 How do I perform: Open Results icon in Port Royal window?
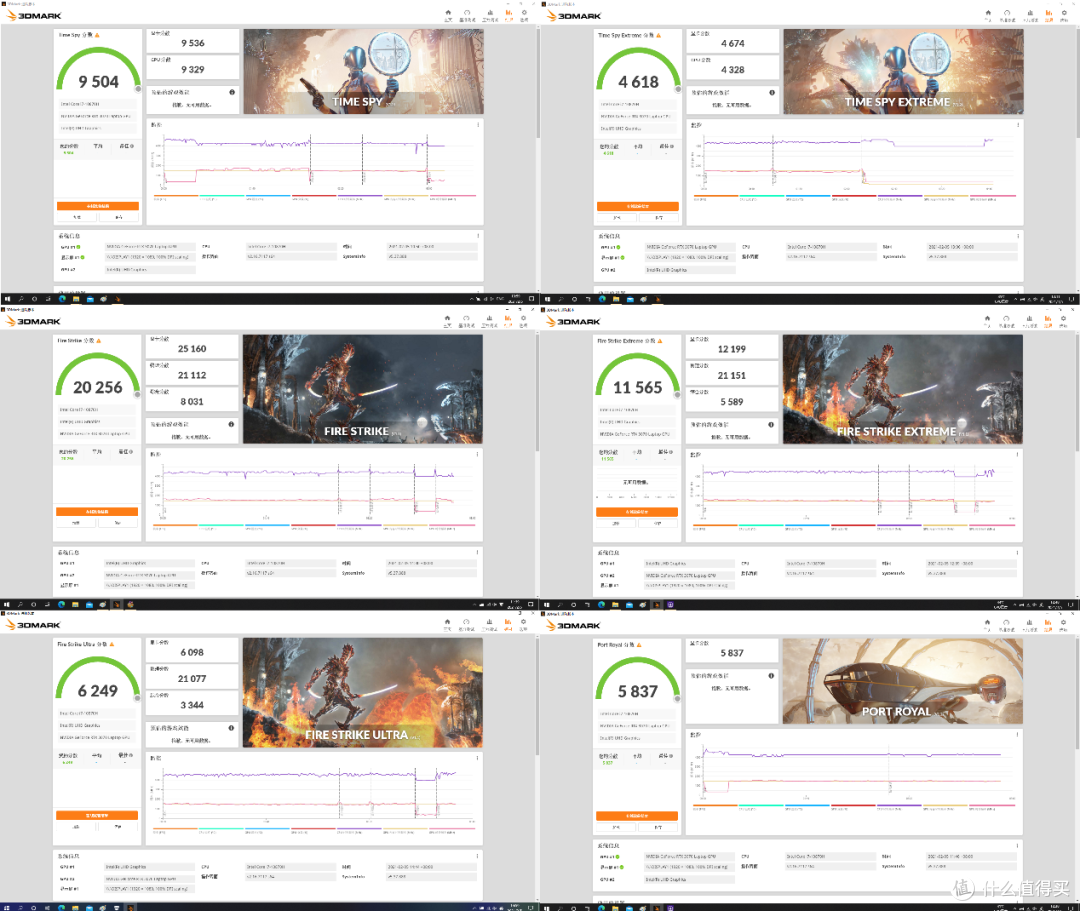[1048, 624]
